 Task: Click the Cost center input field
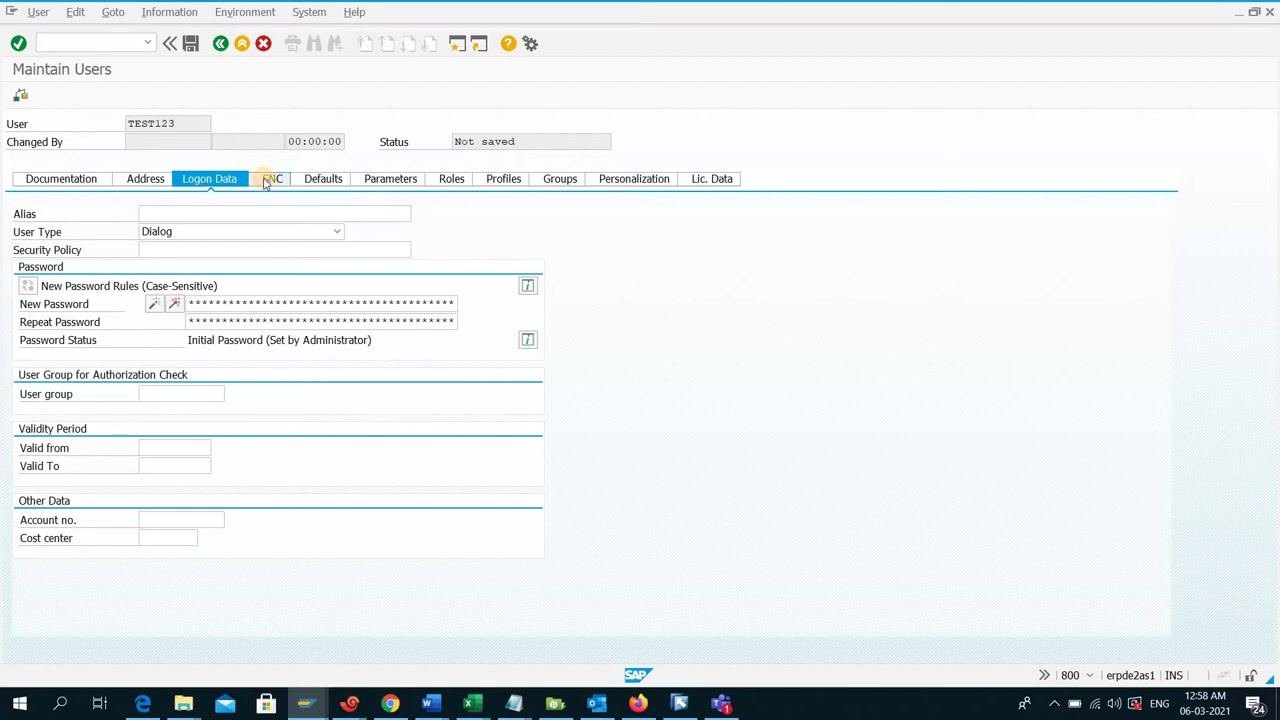(x=168, y=538)
